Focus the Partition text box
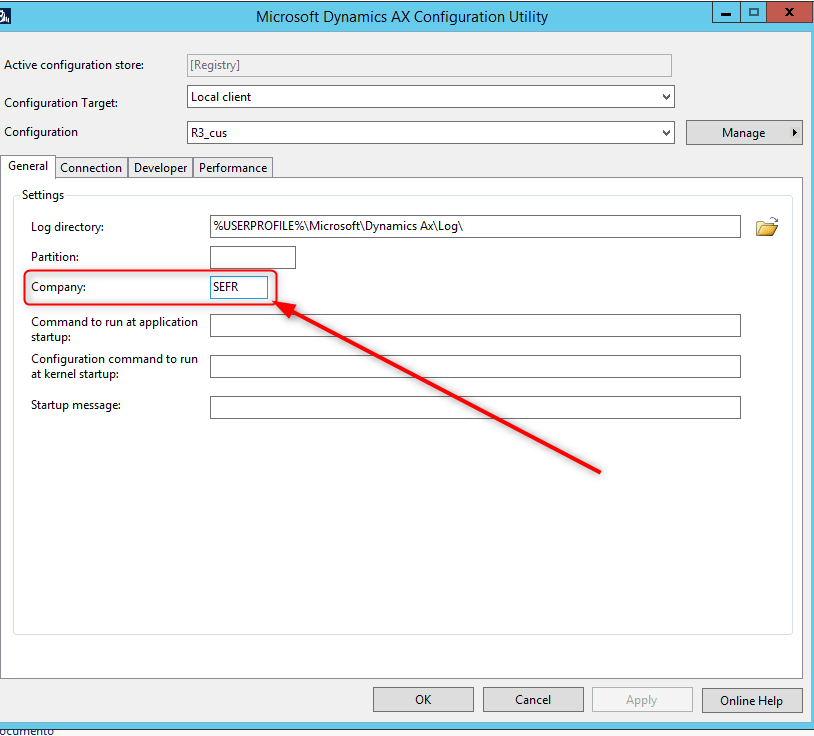 click(252, 257)
